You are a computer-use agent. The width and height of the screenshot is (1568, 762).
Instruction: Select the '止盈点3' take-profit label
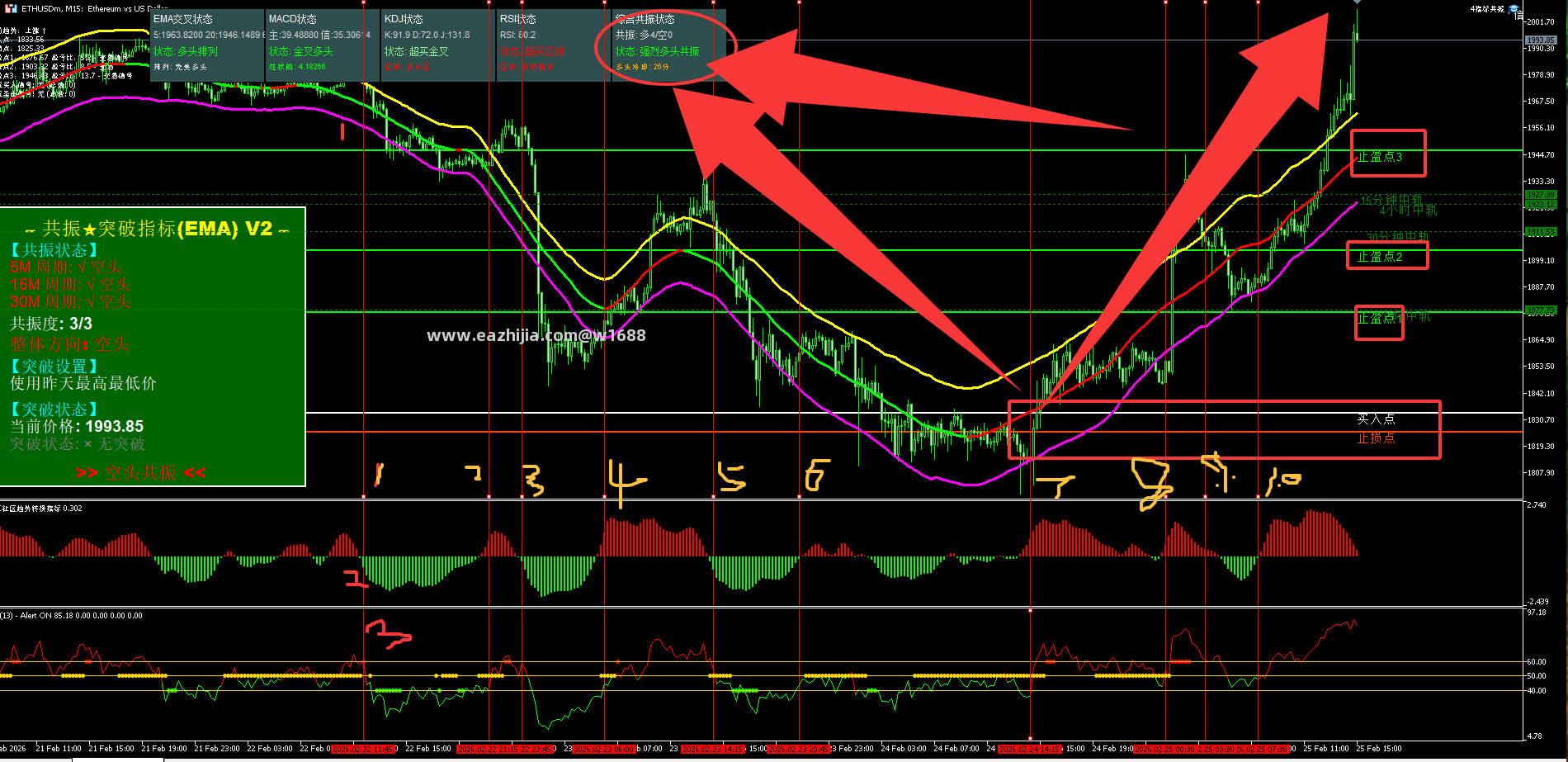pyautogui.click(x=1380, y=156)
